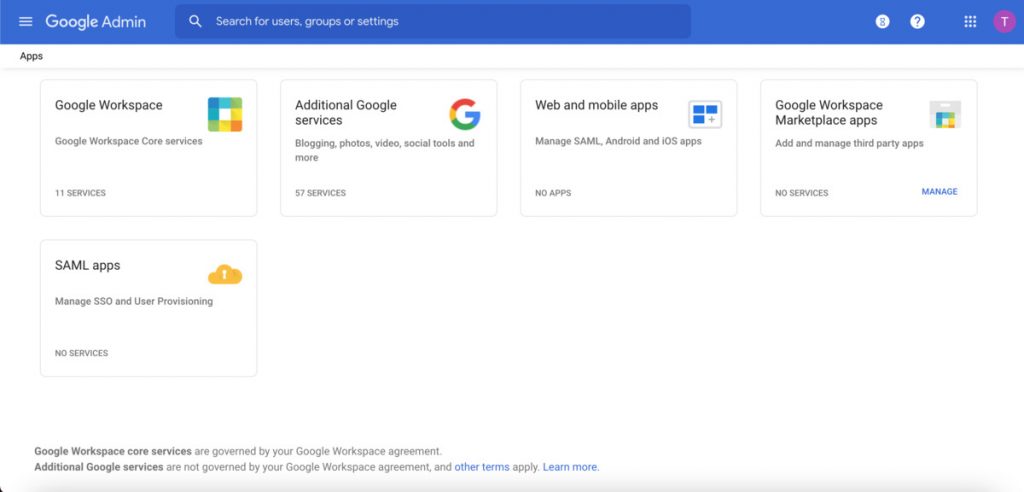This screenshot has width=1024, height=492.
Task: Open the SAML apps card title
Action: tap(88, 265)
